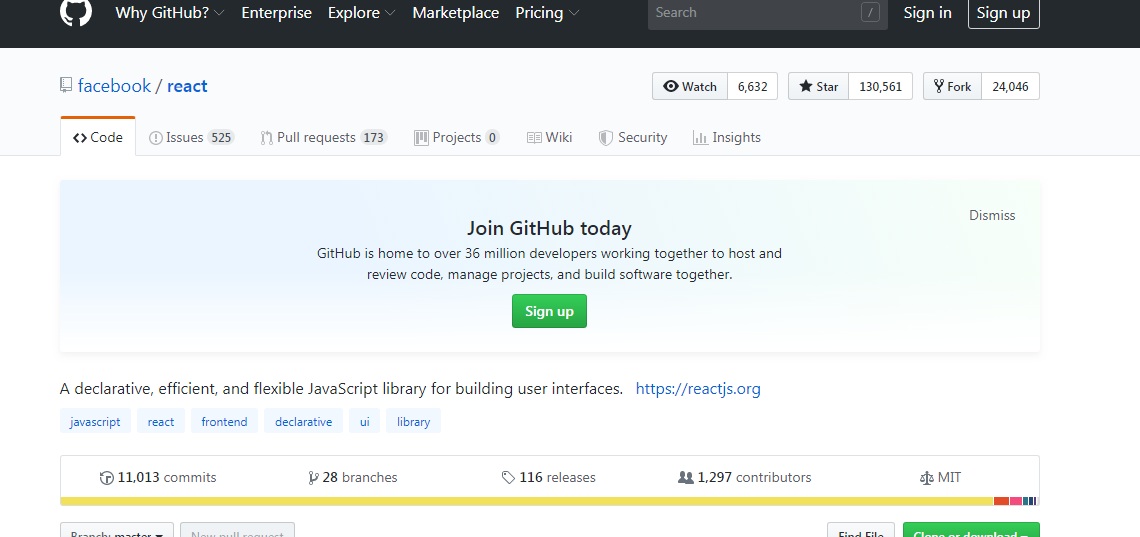
Task: Click the commits history clock icon
Action: [106, 477]
